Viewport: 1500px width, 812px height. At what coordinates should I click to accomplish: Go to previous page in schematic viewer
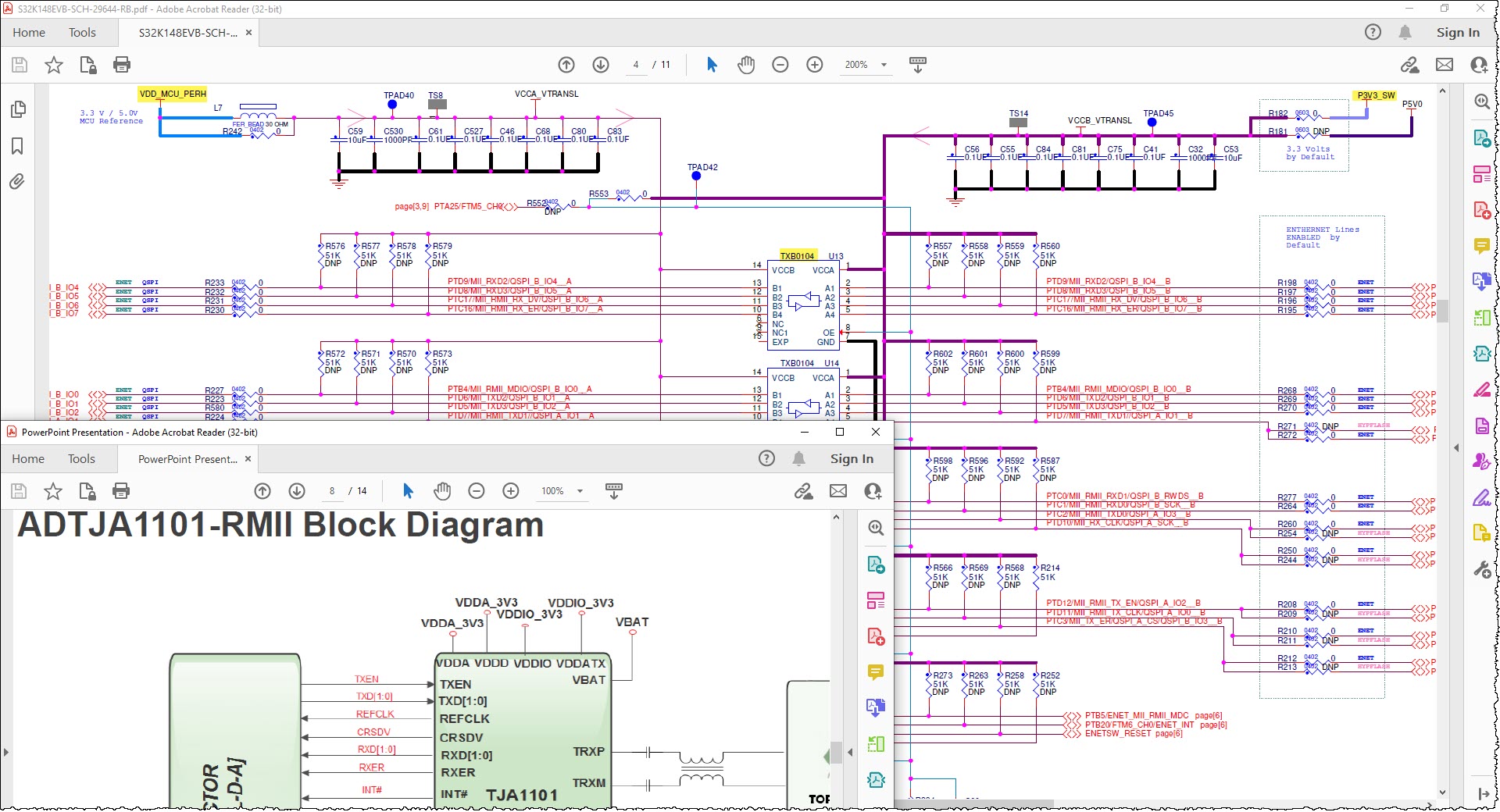[x=566, y=65]
